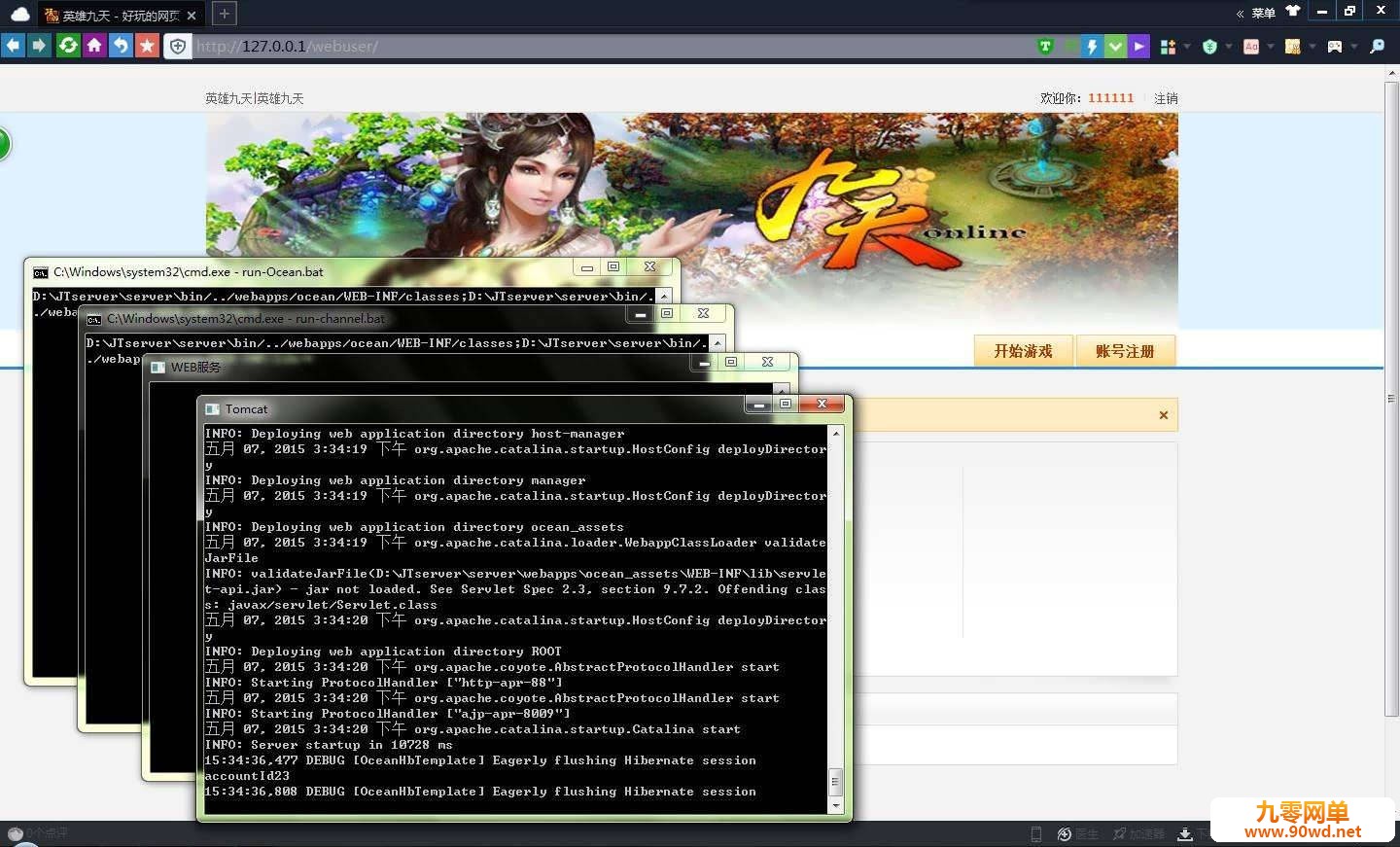Expand the green address dropdown chevron
Image resolution: width=1400 pixels, height=847 pixels.
coord(1115,46)
